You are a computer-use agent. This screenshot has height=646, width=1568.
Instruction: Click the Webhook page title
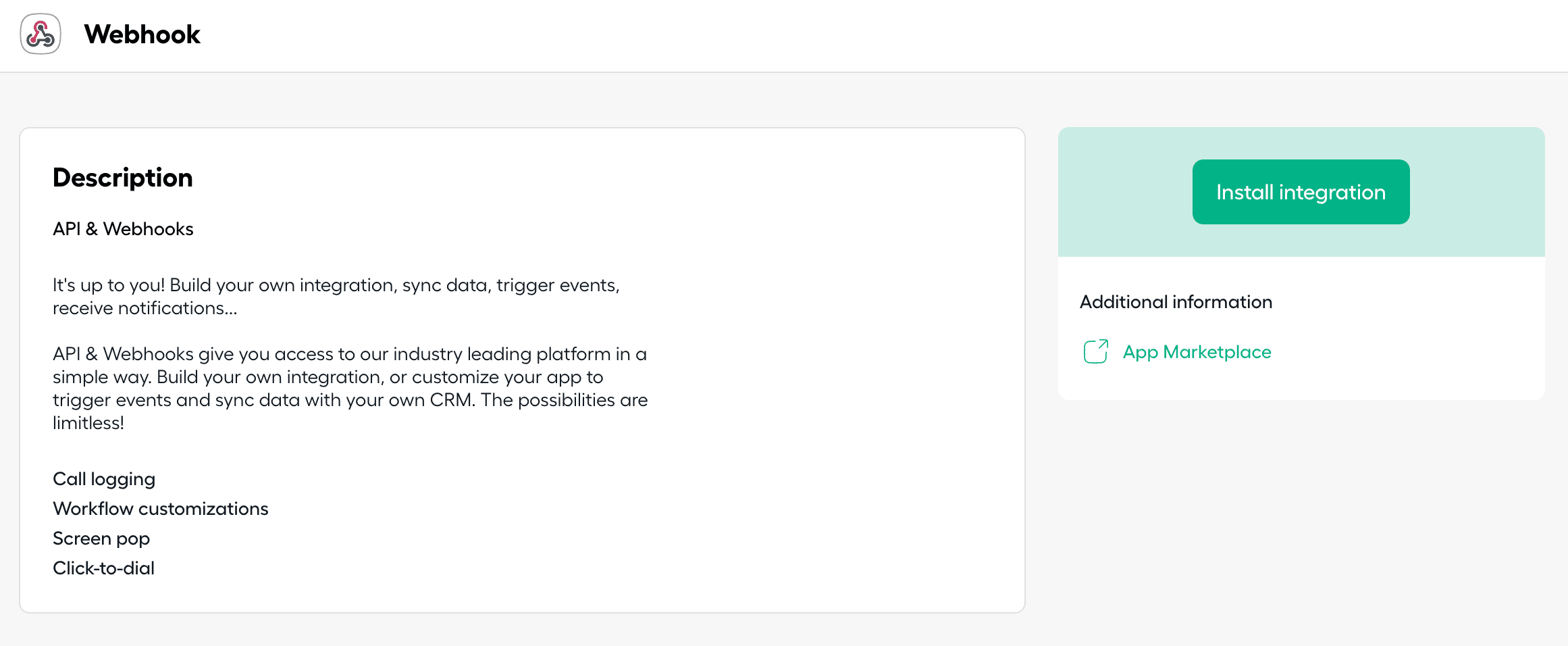tap(142, 34)
